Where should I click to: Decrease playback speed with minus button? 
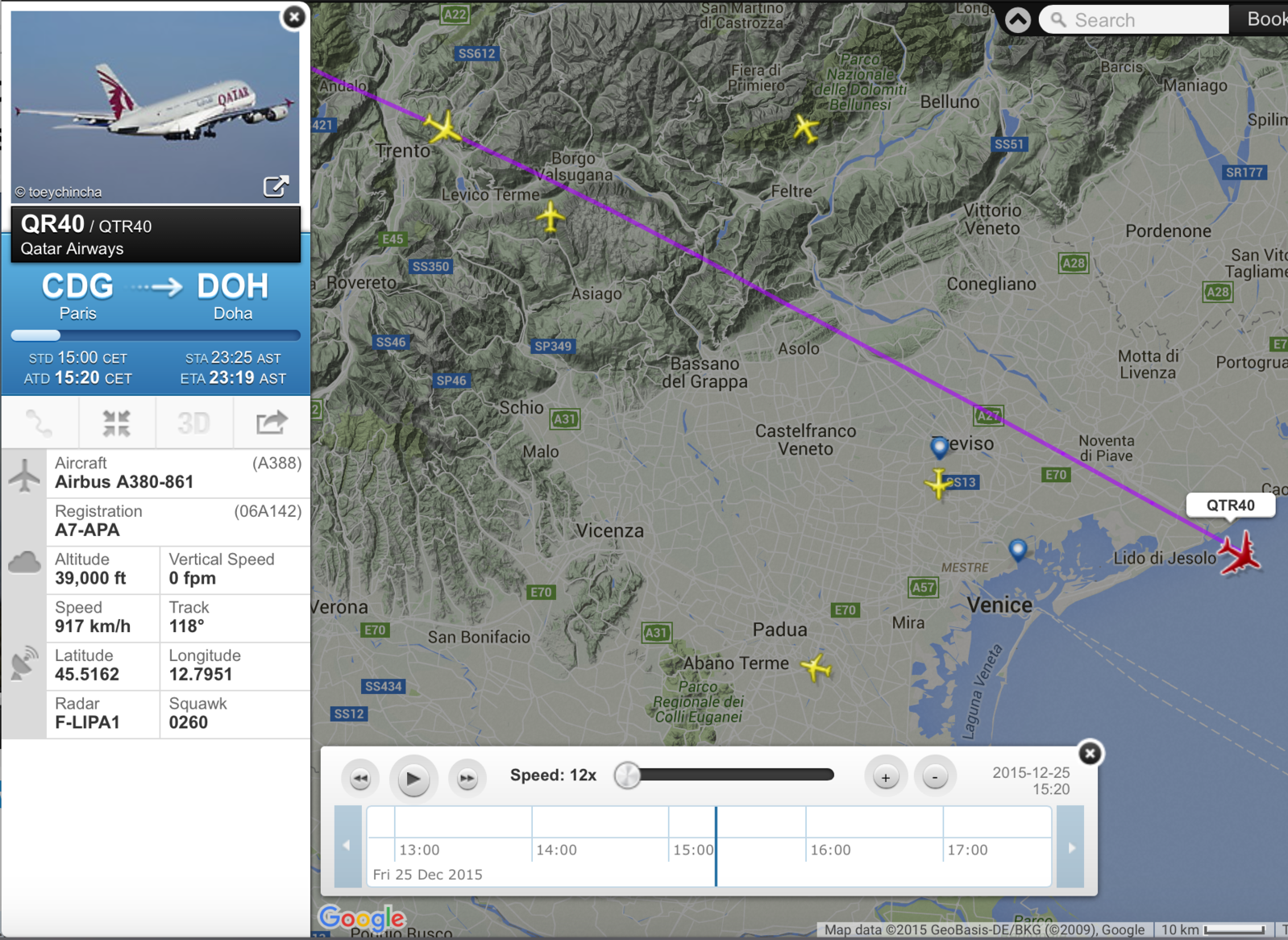935,777
